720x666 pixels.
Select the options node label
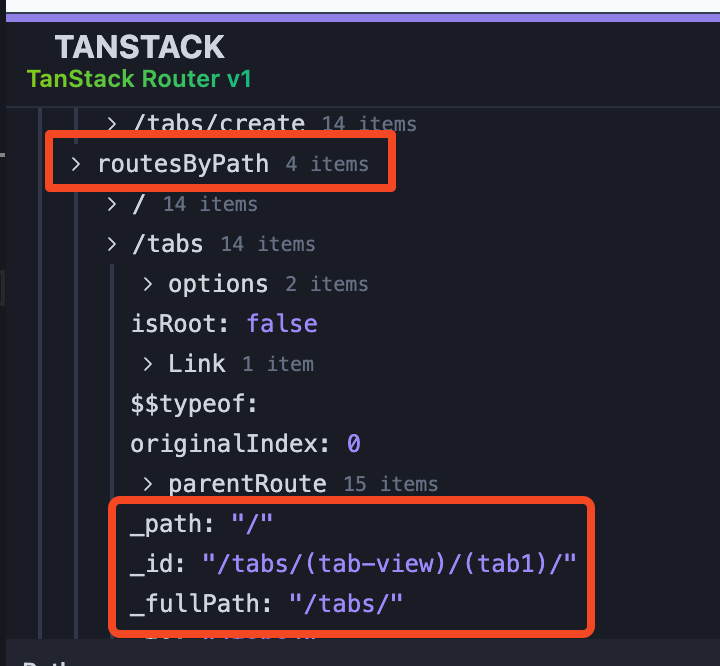tap(218, 284)
